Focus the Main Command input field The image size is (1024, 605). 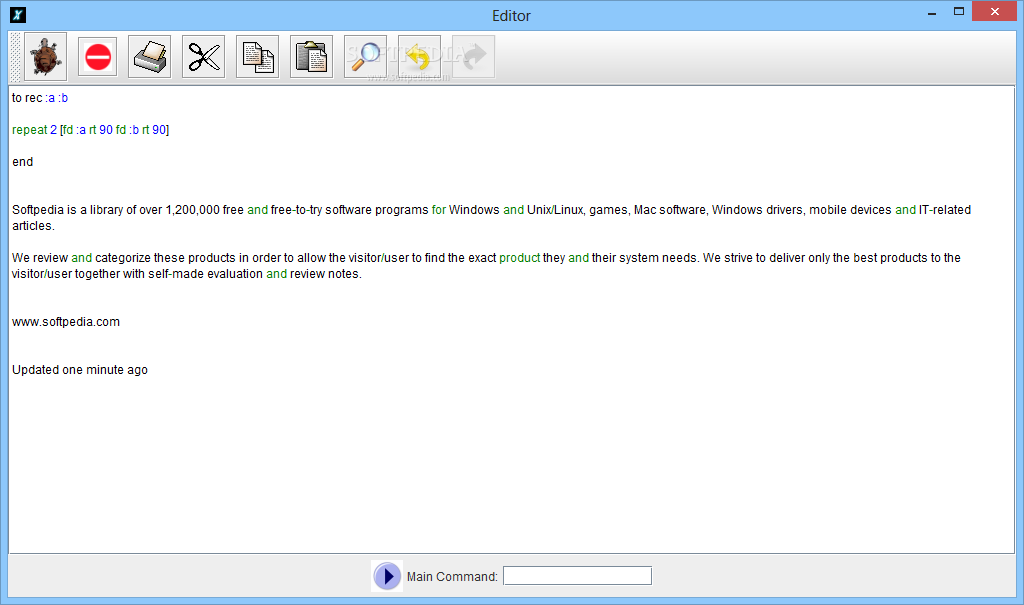coord(577,576)
